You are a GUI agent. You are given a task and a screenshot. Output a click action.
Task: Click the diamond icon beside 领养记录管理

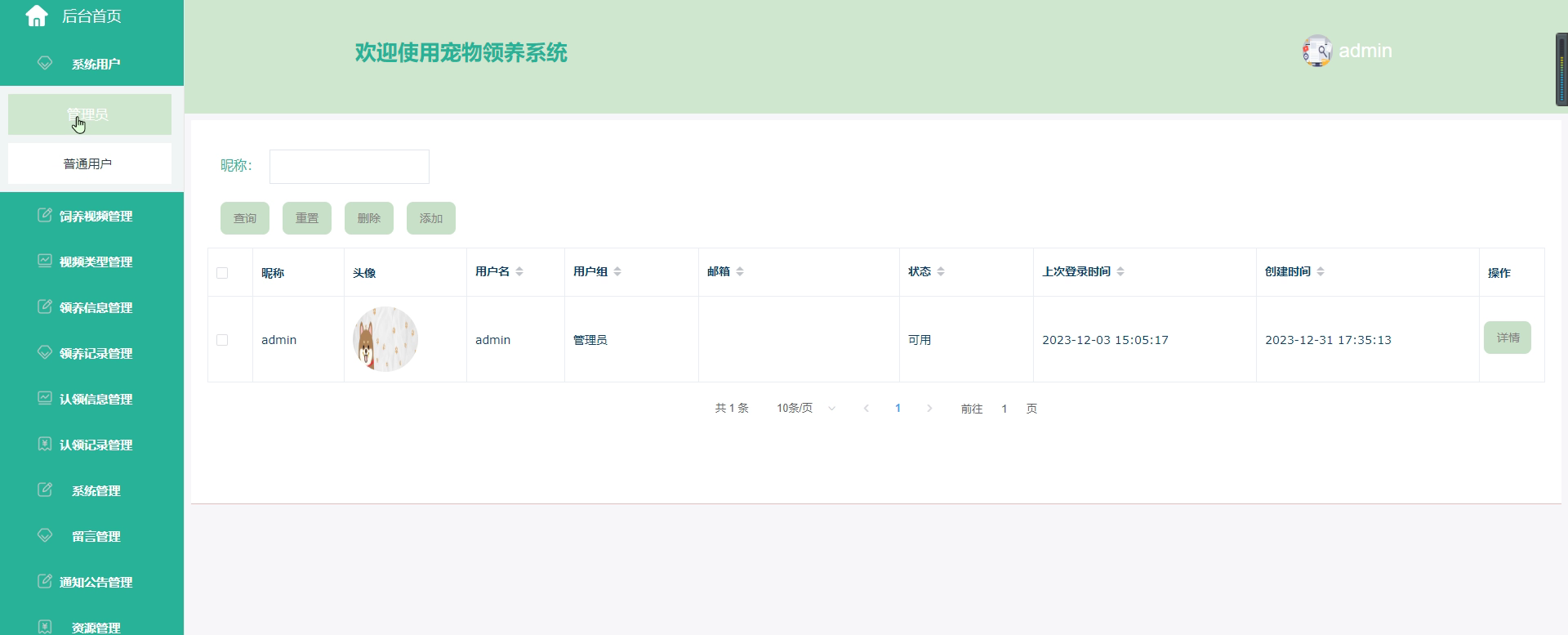coord(45,352)
